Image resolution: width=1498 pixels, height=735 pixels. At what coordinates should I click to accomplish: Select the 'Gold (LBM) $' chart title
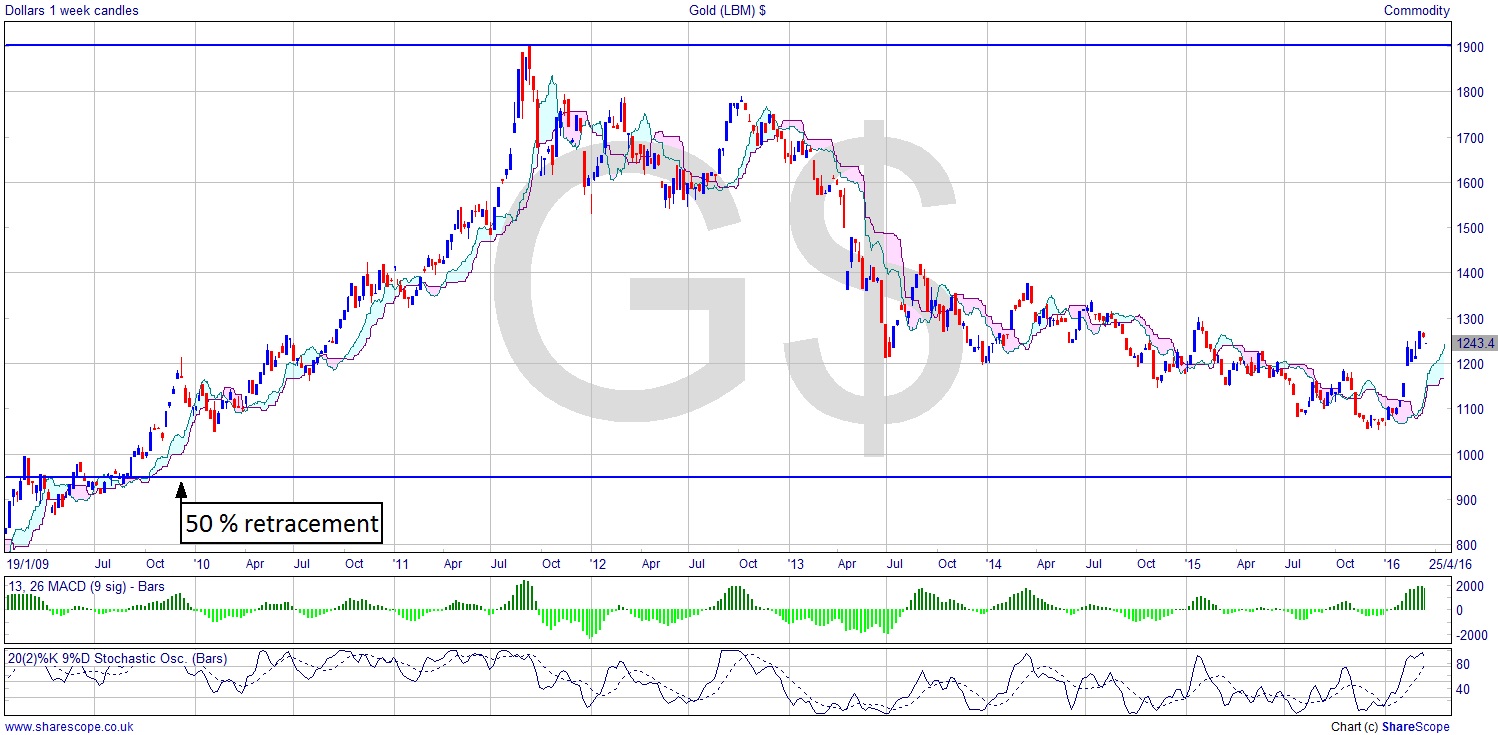[x=725, y=11]
